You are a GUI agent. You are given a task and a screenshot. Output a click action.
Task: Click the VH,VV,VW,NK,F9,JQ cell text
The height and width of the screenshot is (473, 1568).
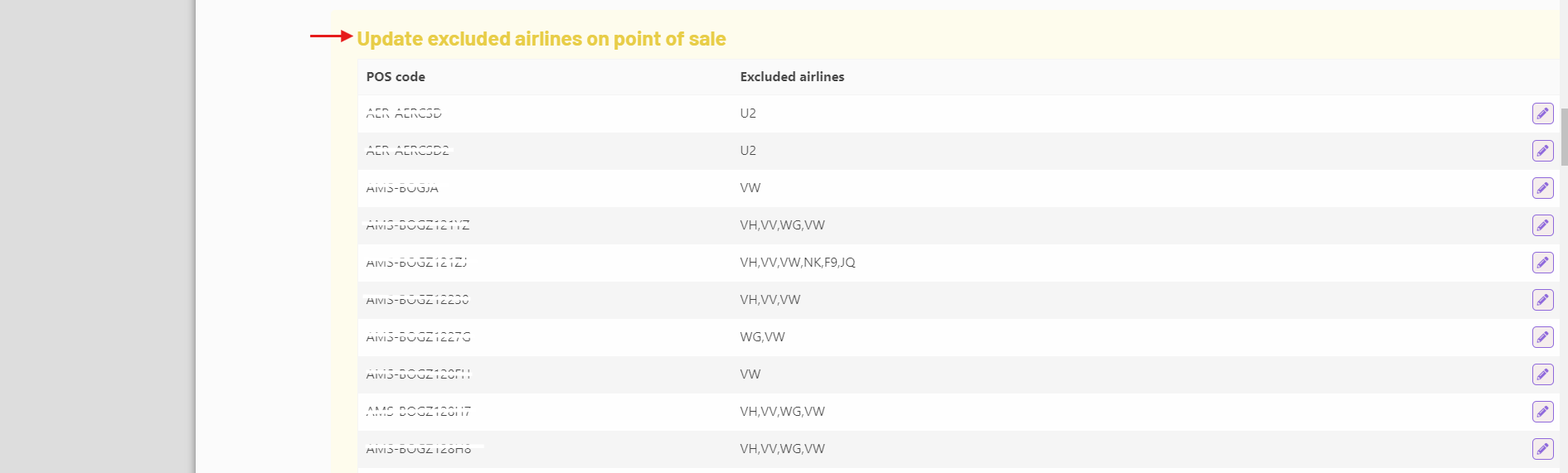pyautogui.click(x=798, y=263)
